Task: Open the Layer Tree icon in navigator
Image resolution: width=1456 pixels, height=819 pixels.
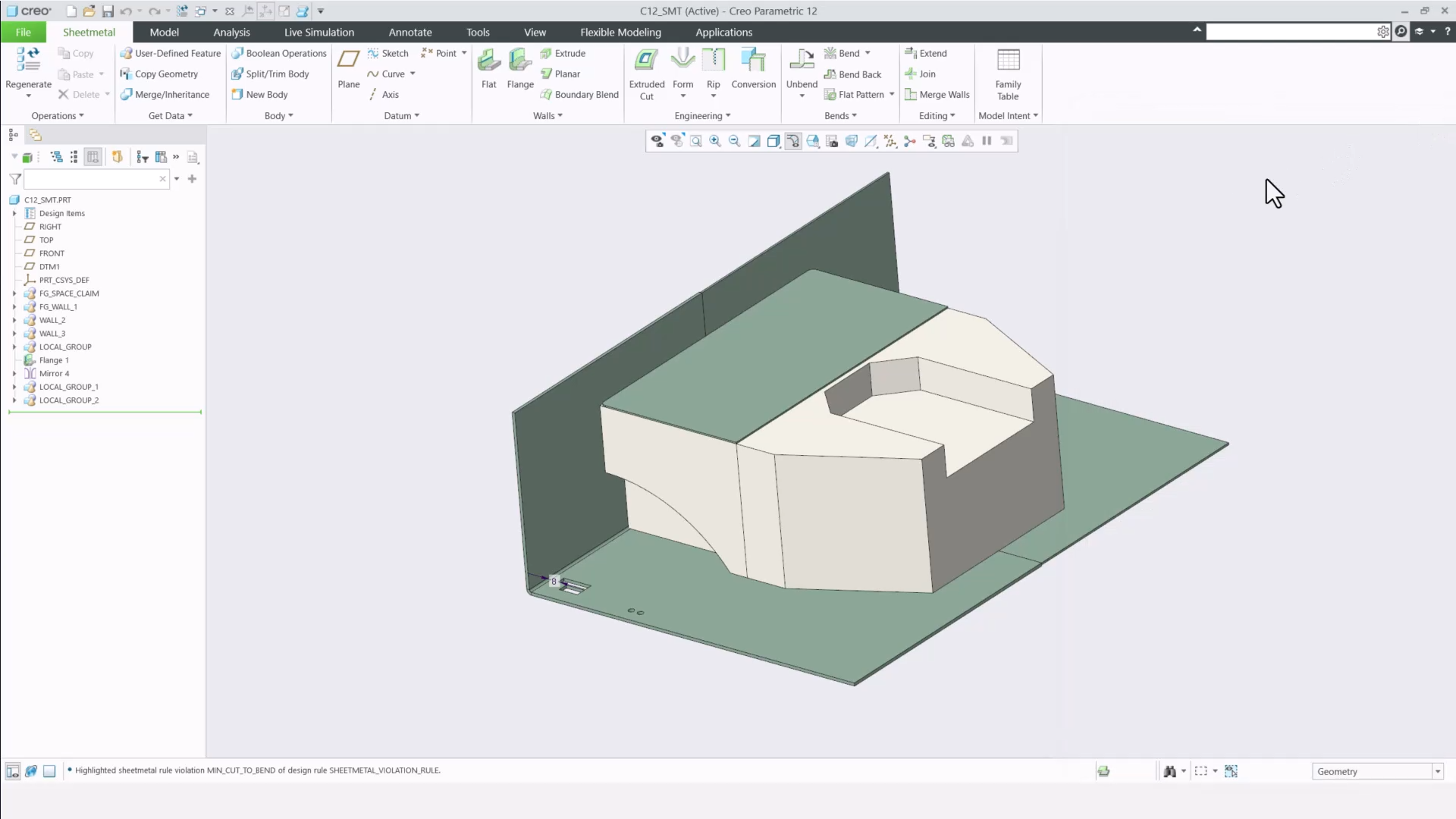Action: pyautogui.click(x=35, y=135)
